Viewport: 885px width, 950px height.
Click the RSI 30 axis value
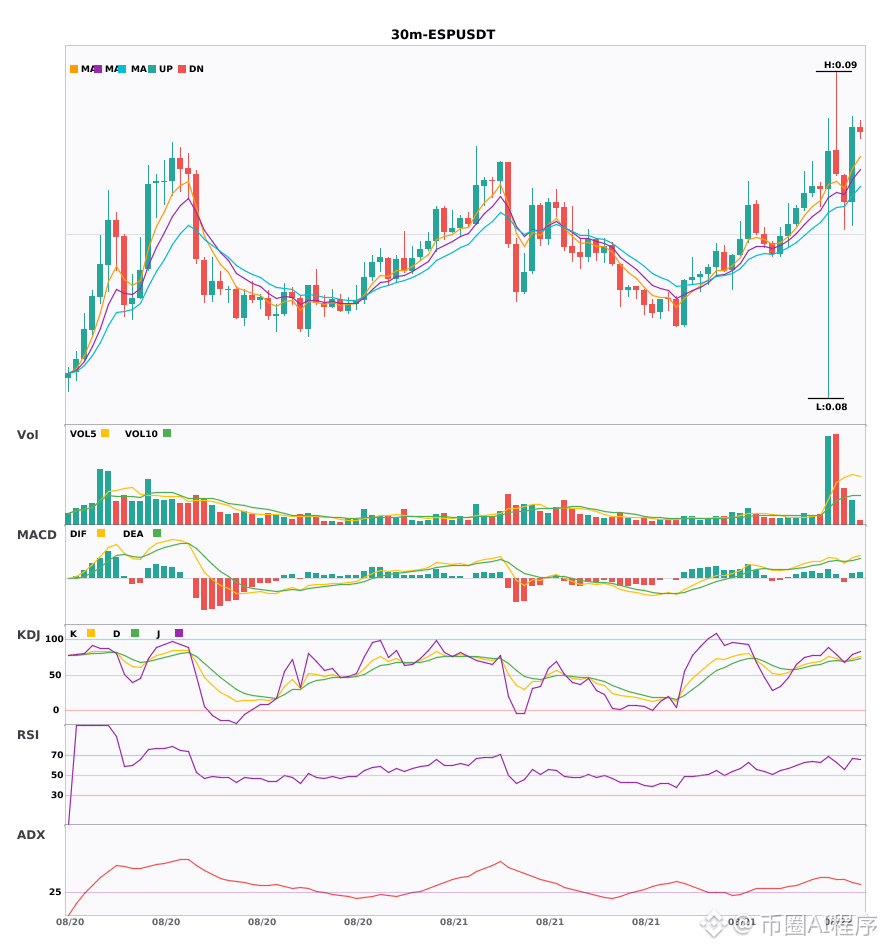pos(57,795)
